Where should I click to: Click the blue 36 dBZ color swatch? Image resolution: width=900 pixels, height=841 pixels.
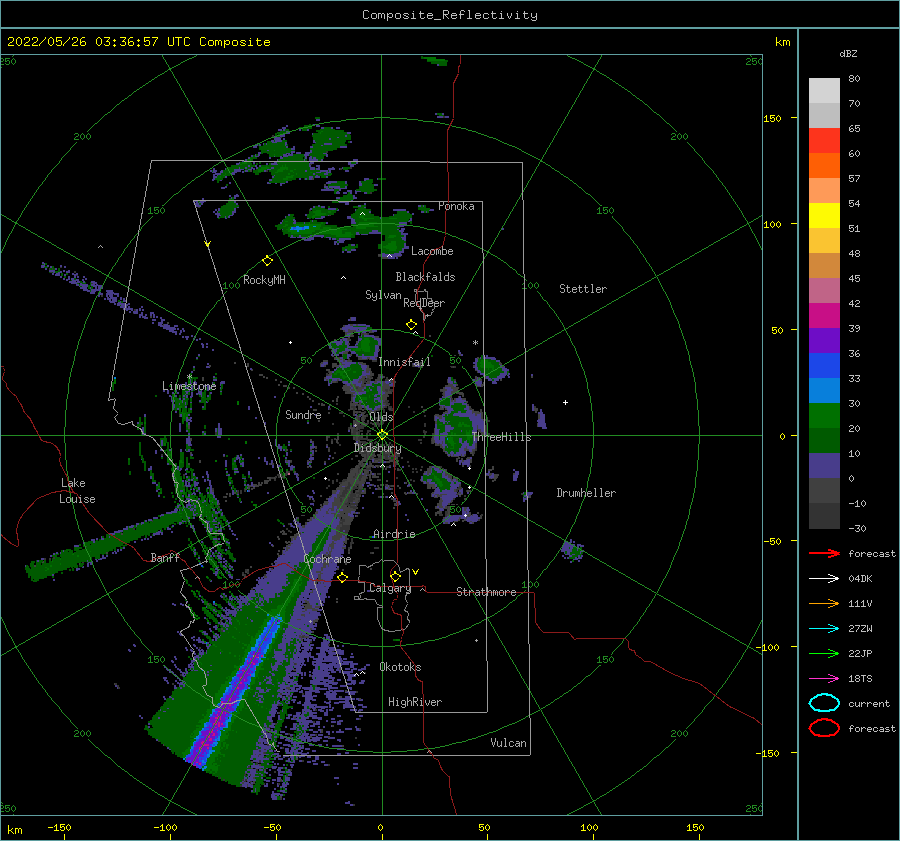tap(824, 365)
